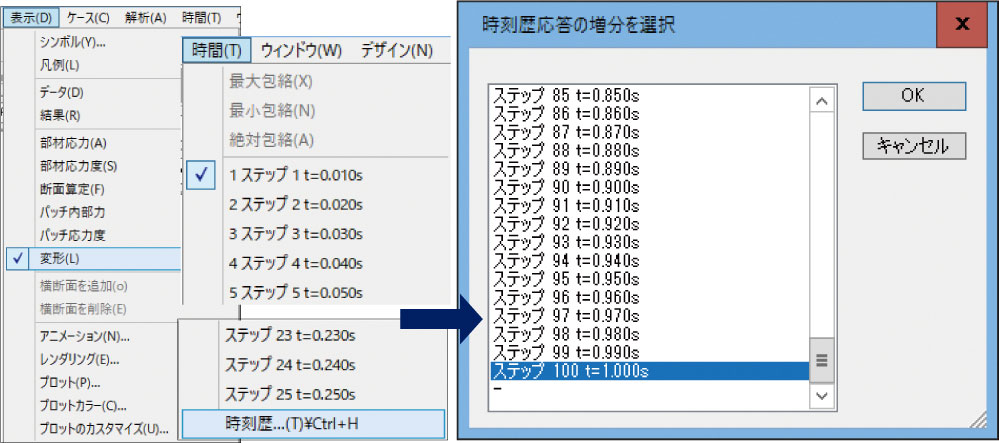Select パッチ応力度 menu entry

click(x=72, y=235)
